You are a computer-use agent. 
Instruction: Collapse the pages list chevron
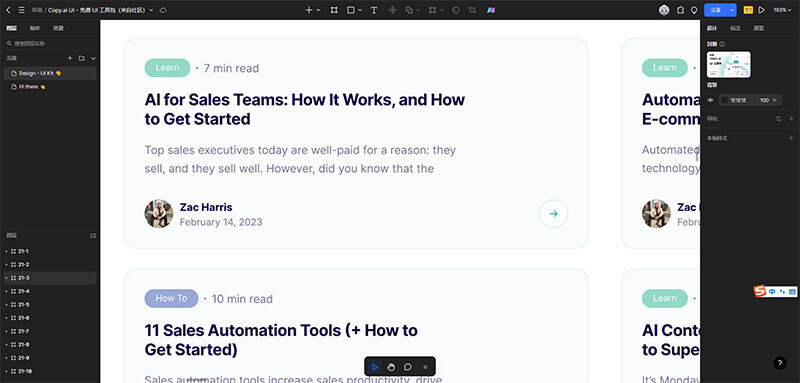point(93,58)
